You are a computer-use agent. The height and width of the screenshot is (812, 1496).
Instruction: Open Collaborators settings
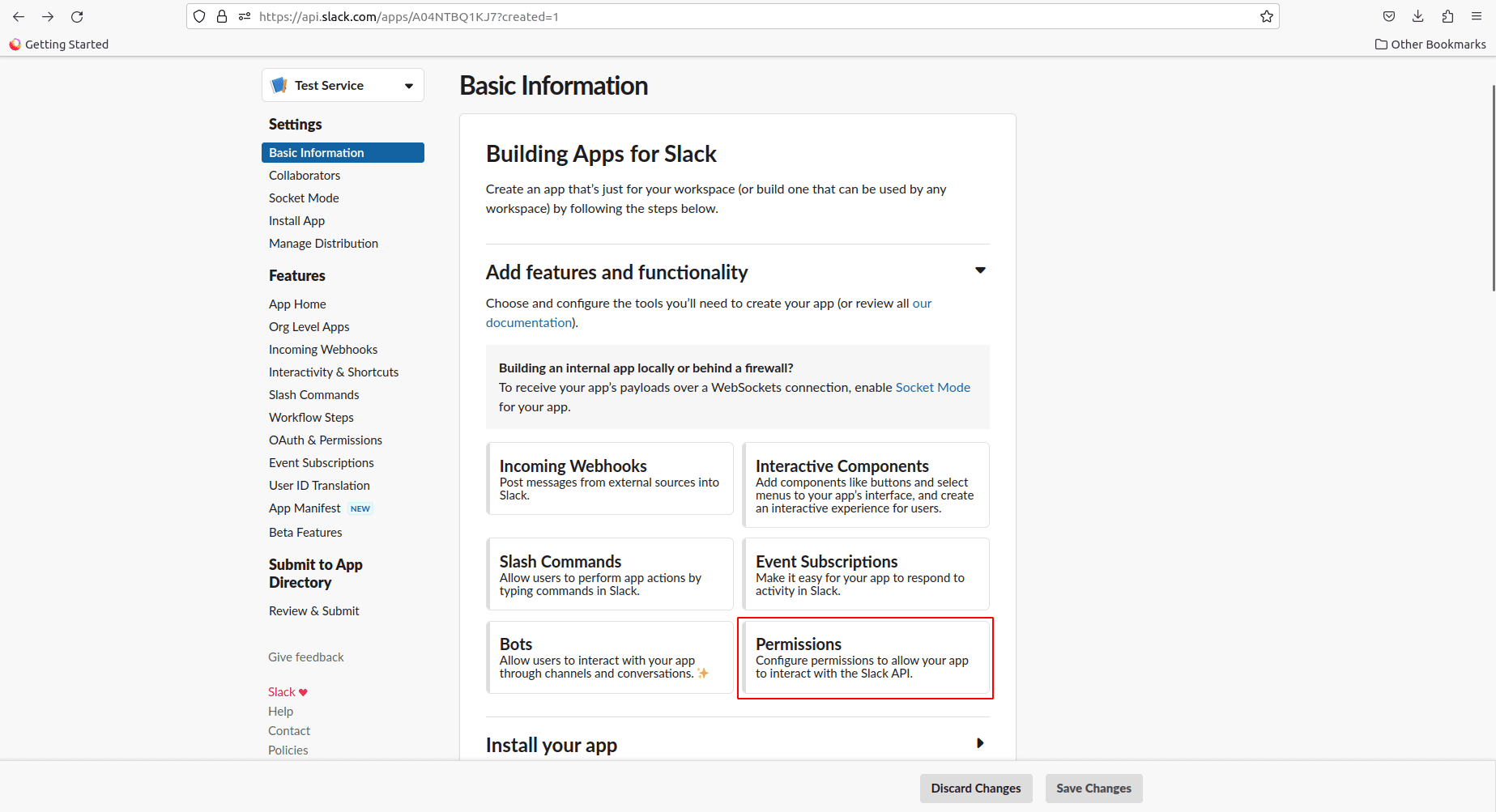coord(305,176)
